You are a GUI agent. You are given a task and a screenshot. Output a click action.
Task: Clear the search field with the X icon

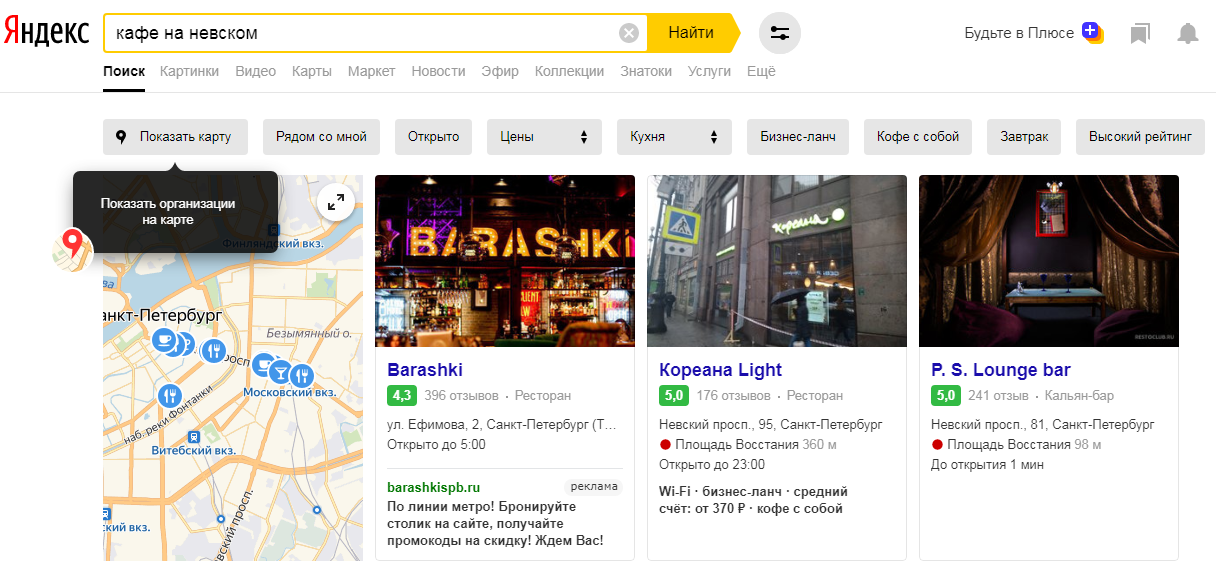coord(629,33)
